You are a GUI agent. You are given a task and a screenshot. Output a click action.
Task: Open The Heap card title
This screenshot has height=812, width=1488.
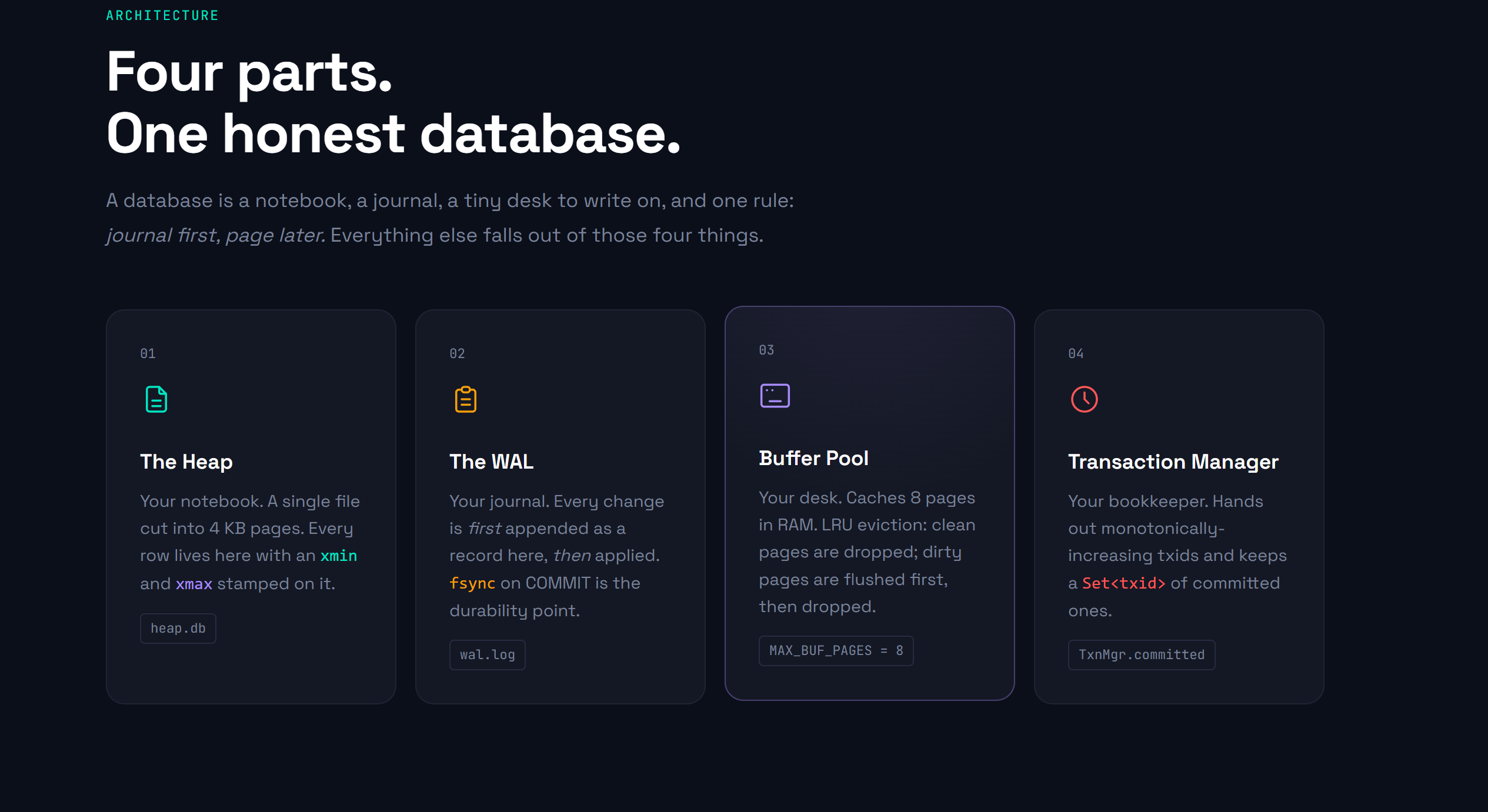point(186,462)
